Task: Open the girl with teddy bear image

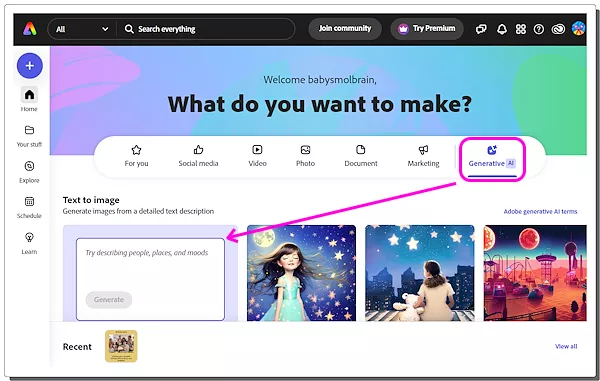Action: 419,273
